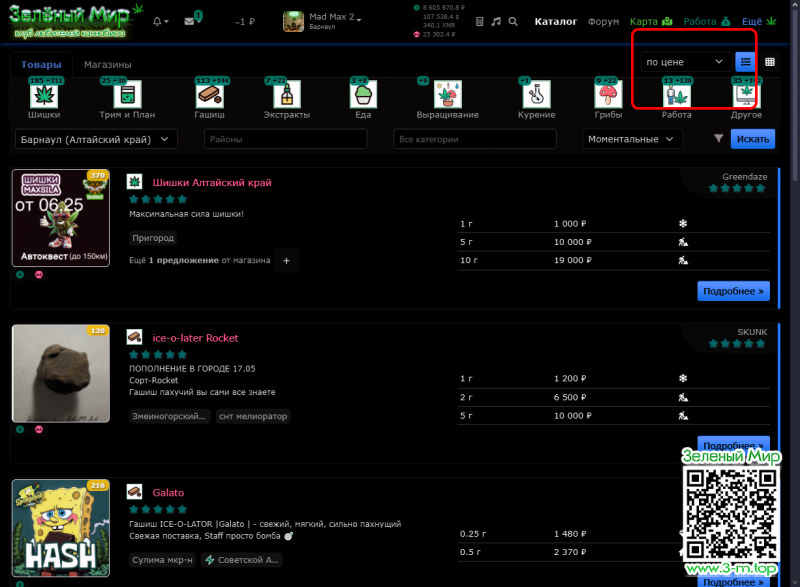
Task: Open the Моментальные type dropdown
Action: pos(631,139)
